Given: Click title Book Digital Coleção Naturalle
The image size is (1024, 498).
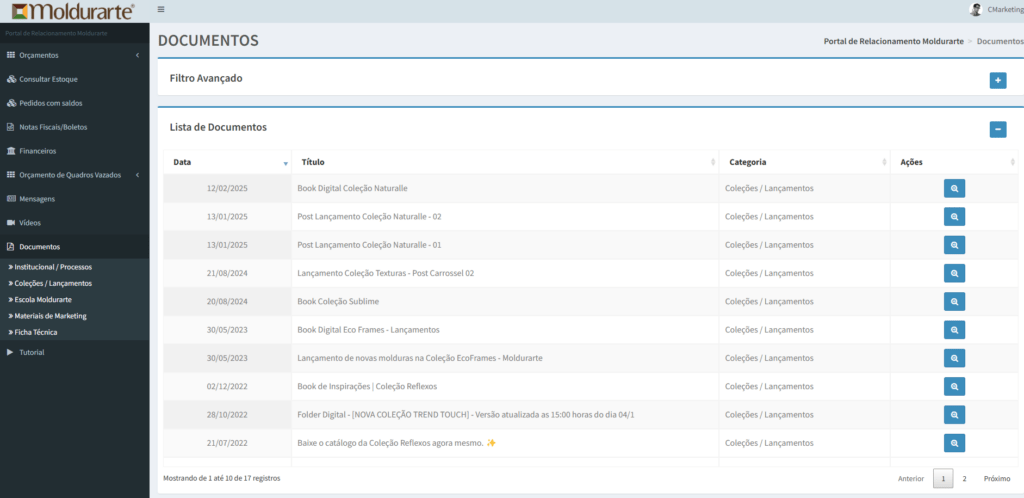Looking at the screenshot, I should [x=352, y=188].
